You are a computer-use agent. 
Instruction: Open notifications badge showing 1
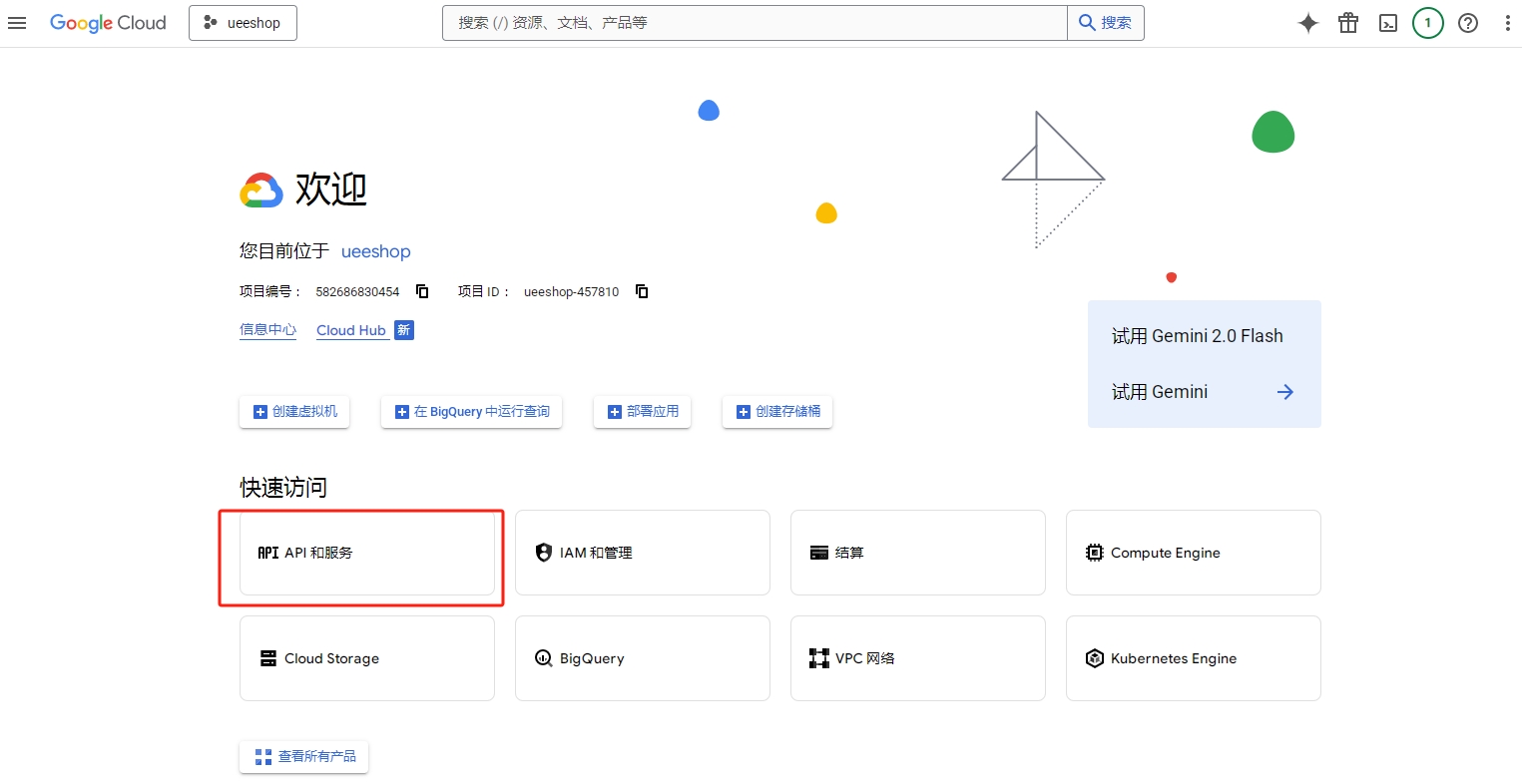point(1428,23)
